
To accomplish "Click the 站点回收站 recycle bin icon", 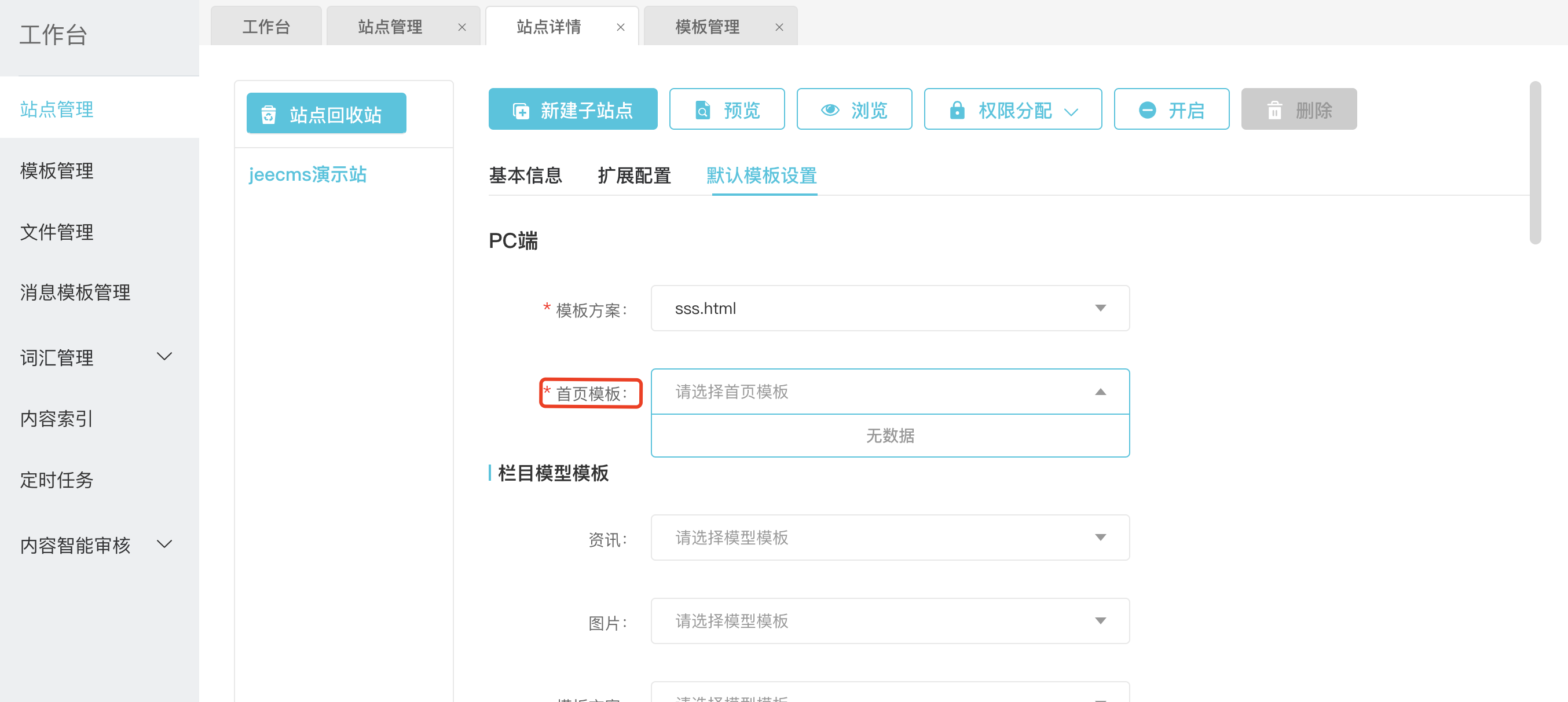I will (x=269, y=115).
